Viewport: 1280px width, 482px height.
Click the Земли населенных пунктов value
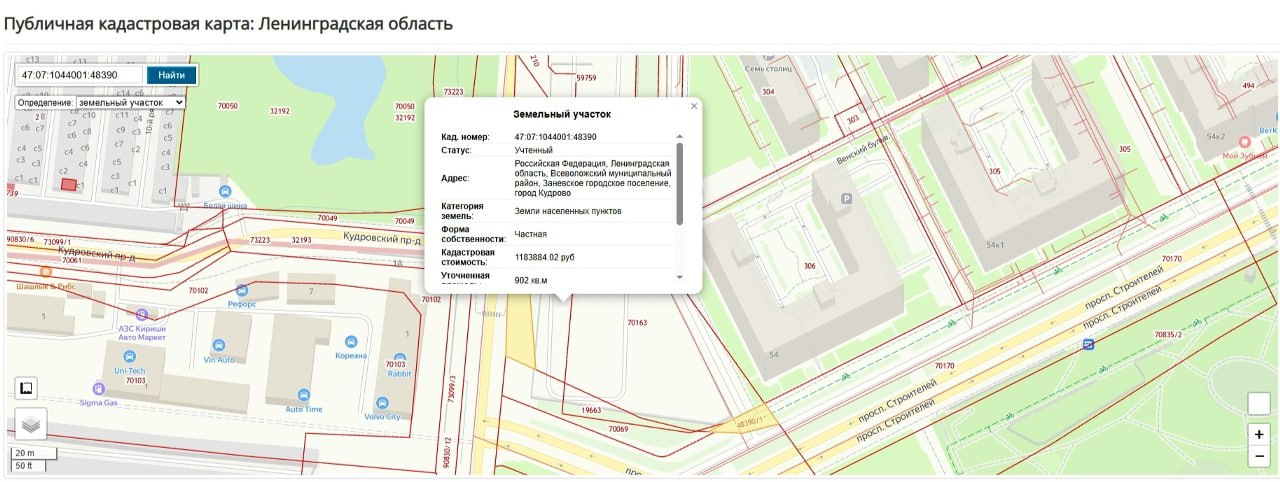click(x=568, y=211)
